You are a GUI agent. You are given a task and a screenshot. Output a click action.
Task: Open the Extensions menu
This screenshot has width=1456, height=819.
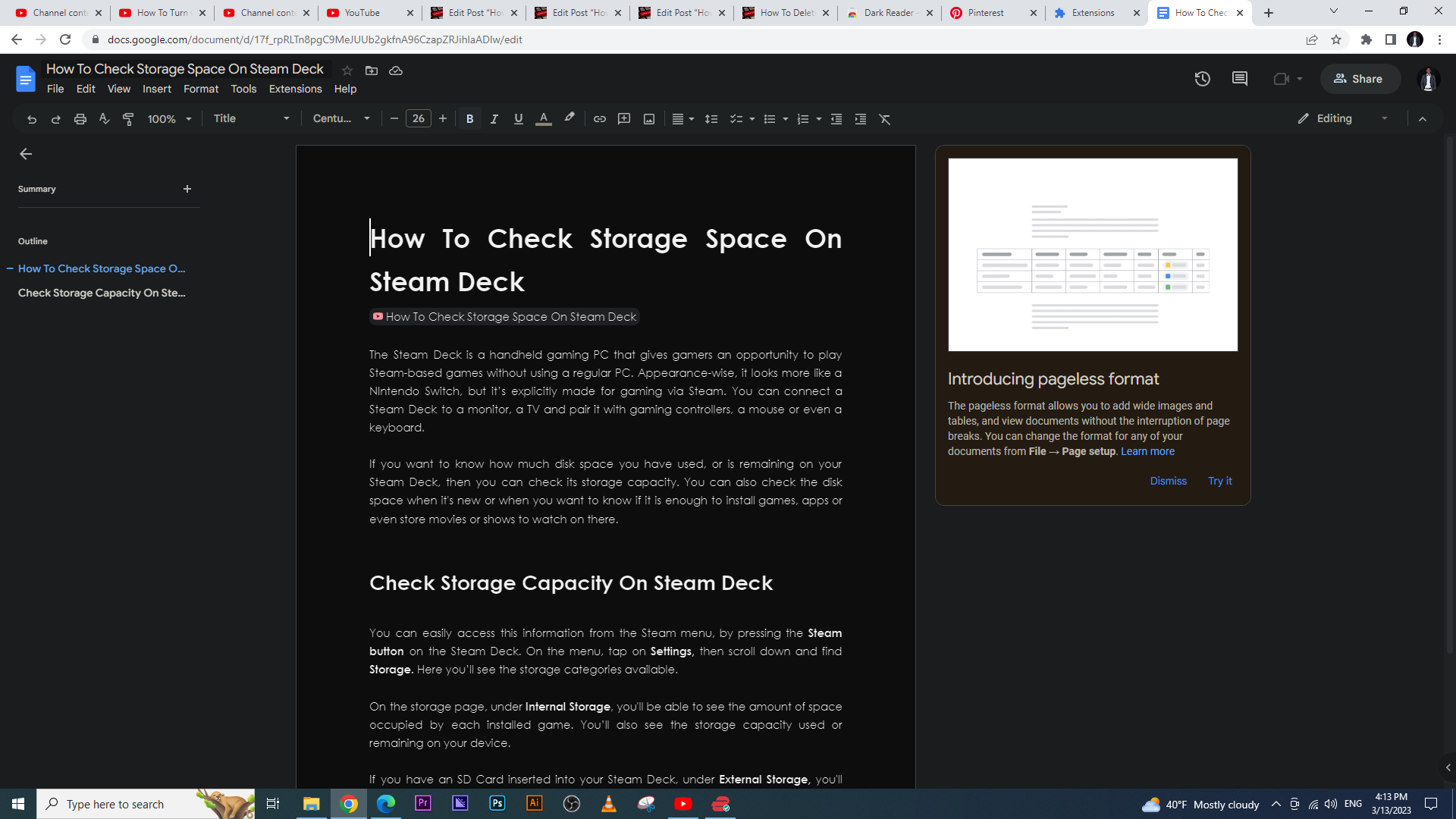[295, 89]
